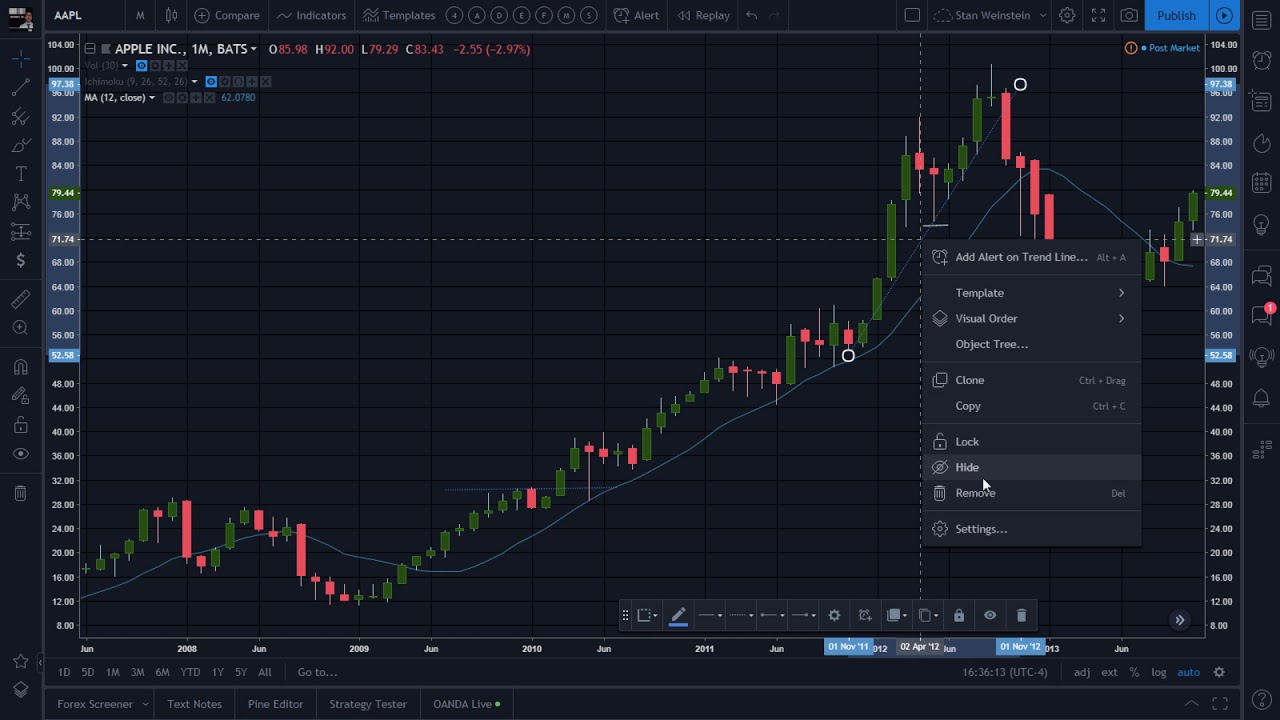Open the chart patterns tool
1280x720 pixels.
tap(20, 203)
